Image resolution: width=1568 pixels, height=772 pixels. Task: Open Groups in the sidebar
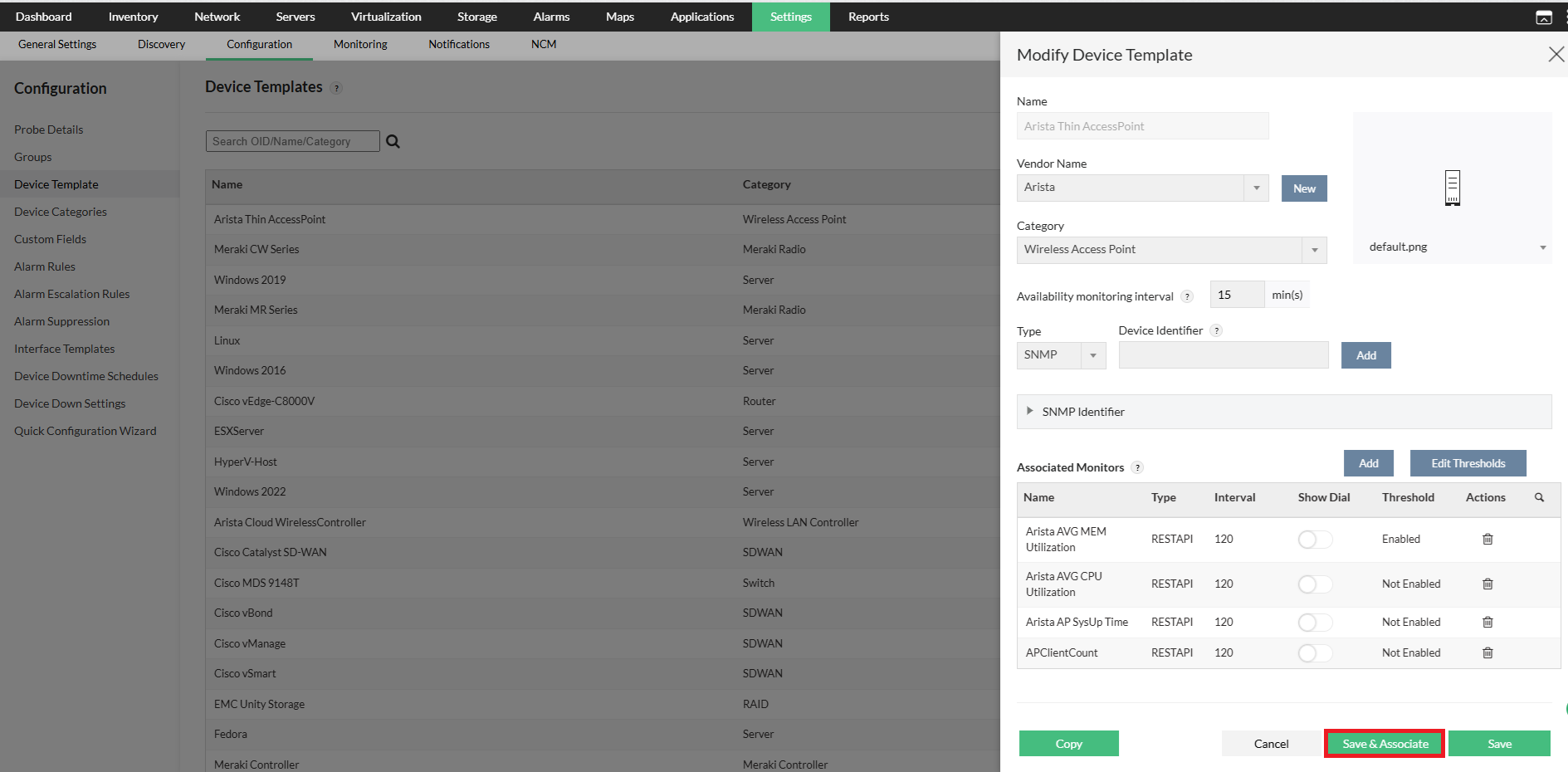(x=32, y=157)
